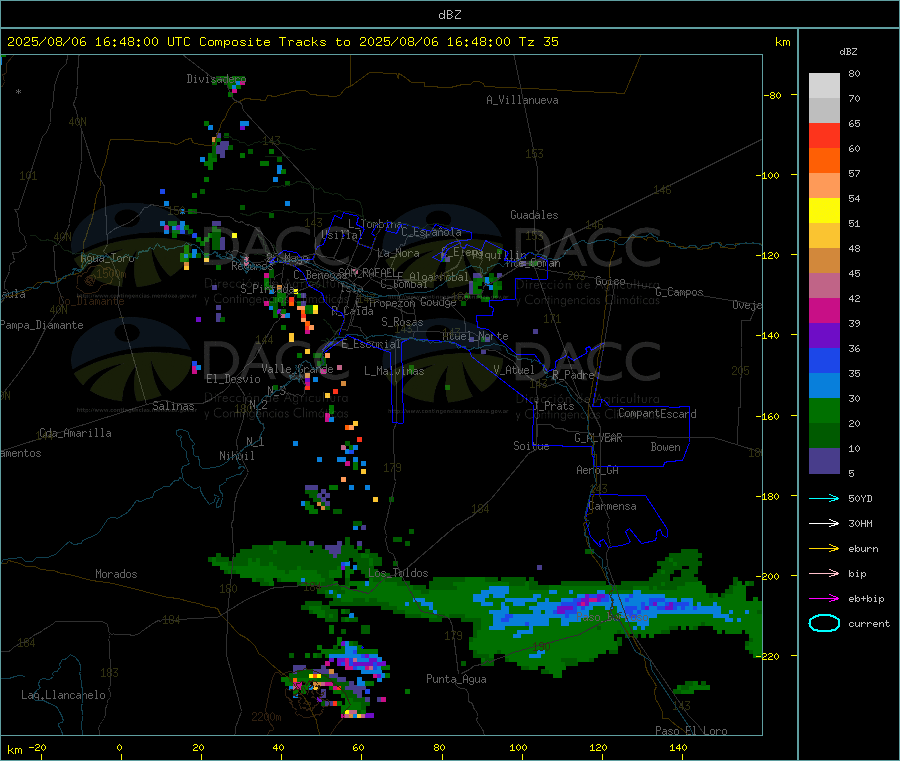This screenshot has height=761, width=900.
Task: Click the 'A_Villanueva' map label
Action: (x=522, y=100)
